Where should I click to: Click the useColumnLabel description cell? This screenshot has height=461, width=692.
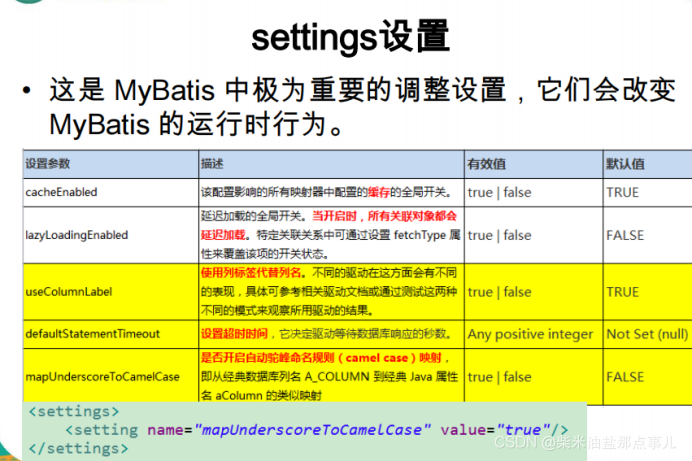click(x=331, y=292)
